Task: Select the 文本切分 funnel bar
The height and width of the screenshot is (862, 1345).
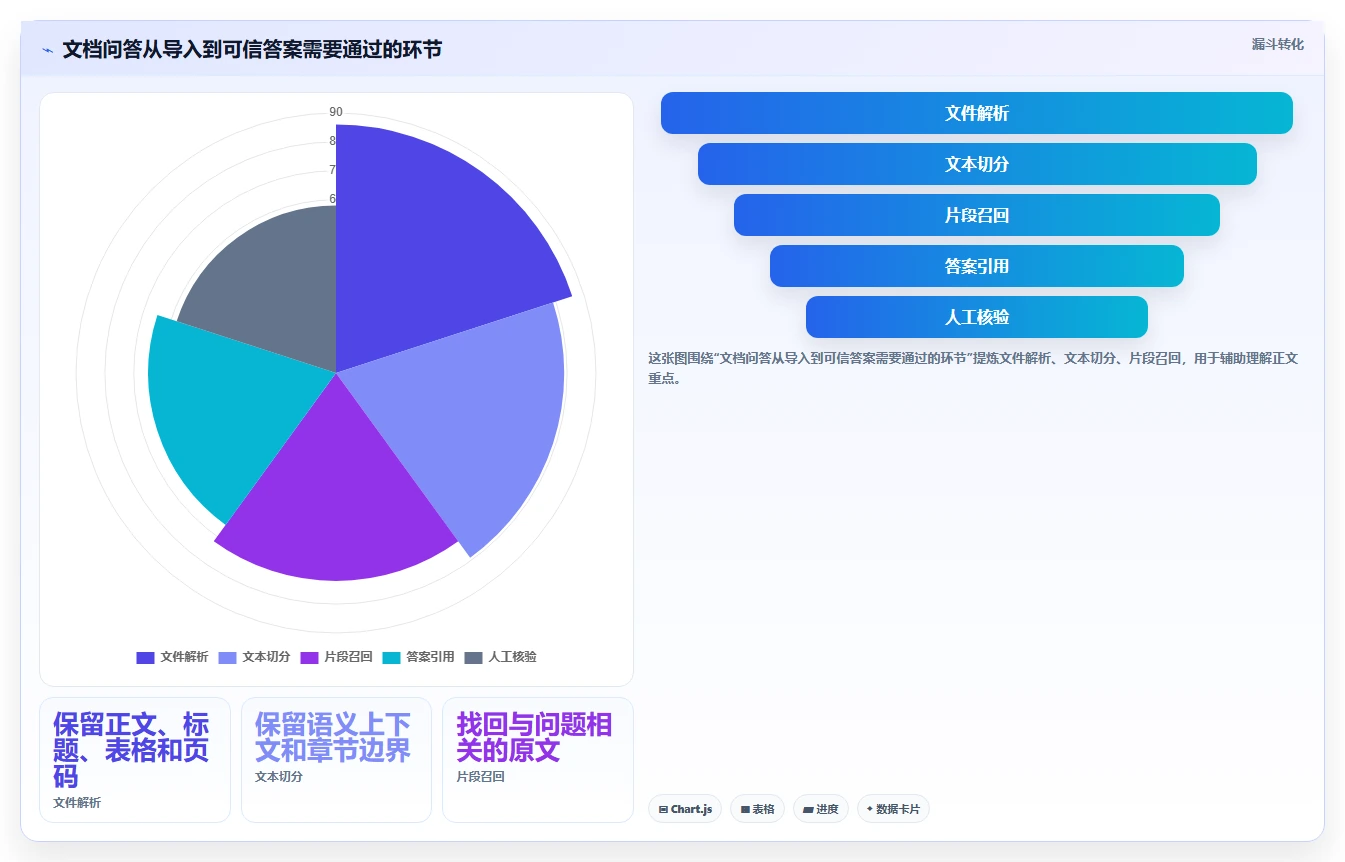Action: coord(977,164)
